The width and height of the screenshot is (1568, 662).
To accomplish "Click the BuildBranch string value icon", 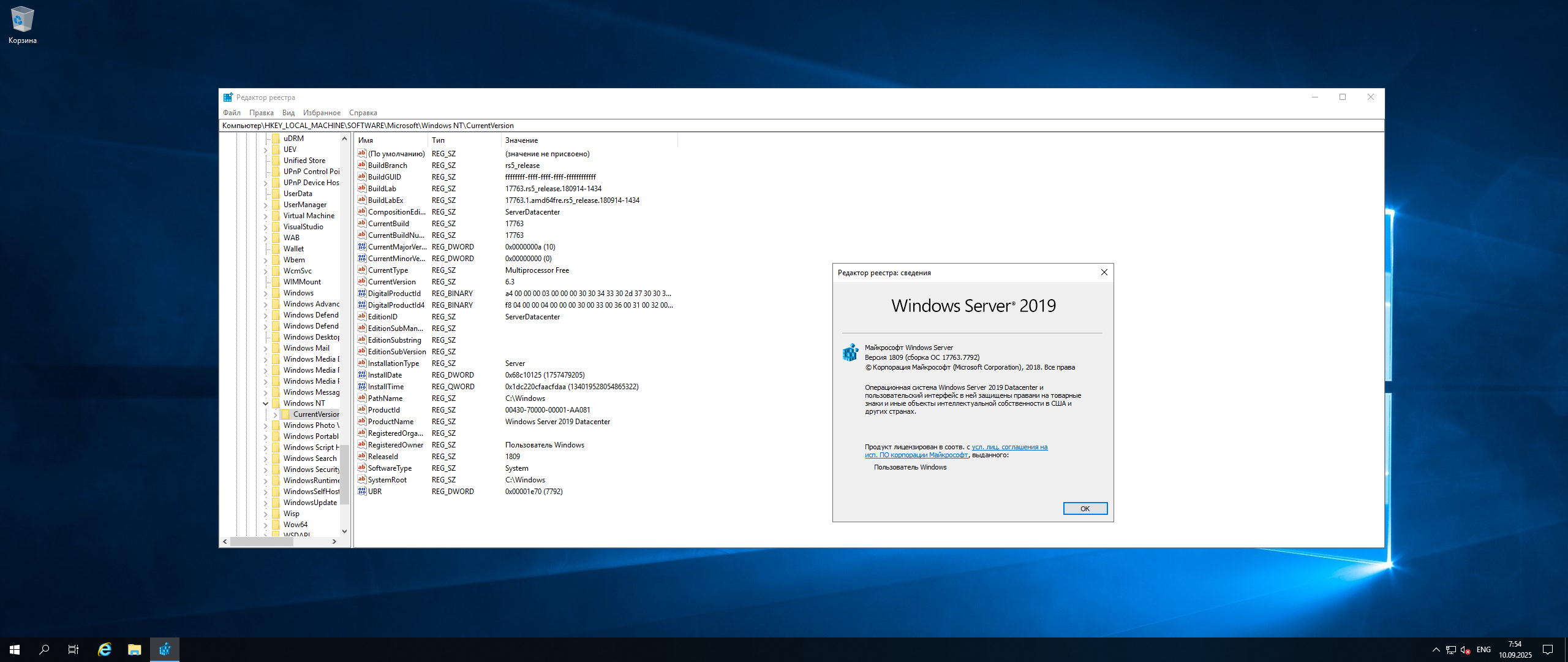I will pyautogui.click(x=362, y=165).
